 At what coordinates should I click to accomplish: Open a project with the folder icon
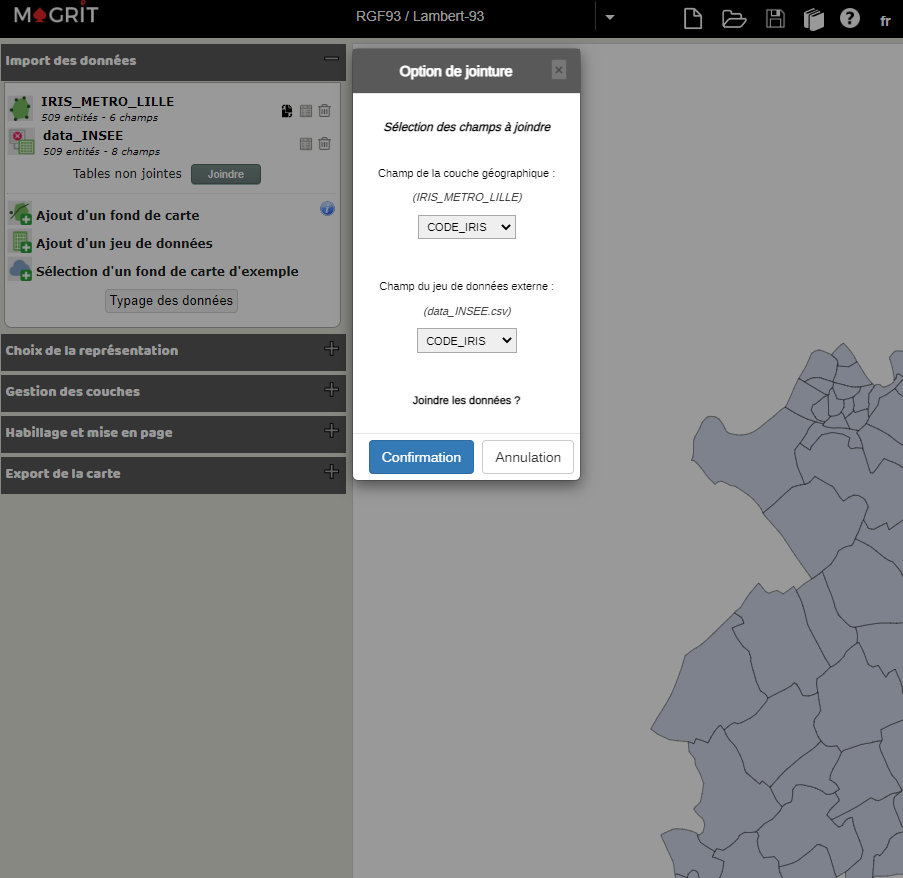tap(734, 18)
